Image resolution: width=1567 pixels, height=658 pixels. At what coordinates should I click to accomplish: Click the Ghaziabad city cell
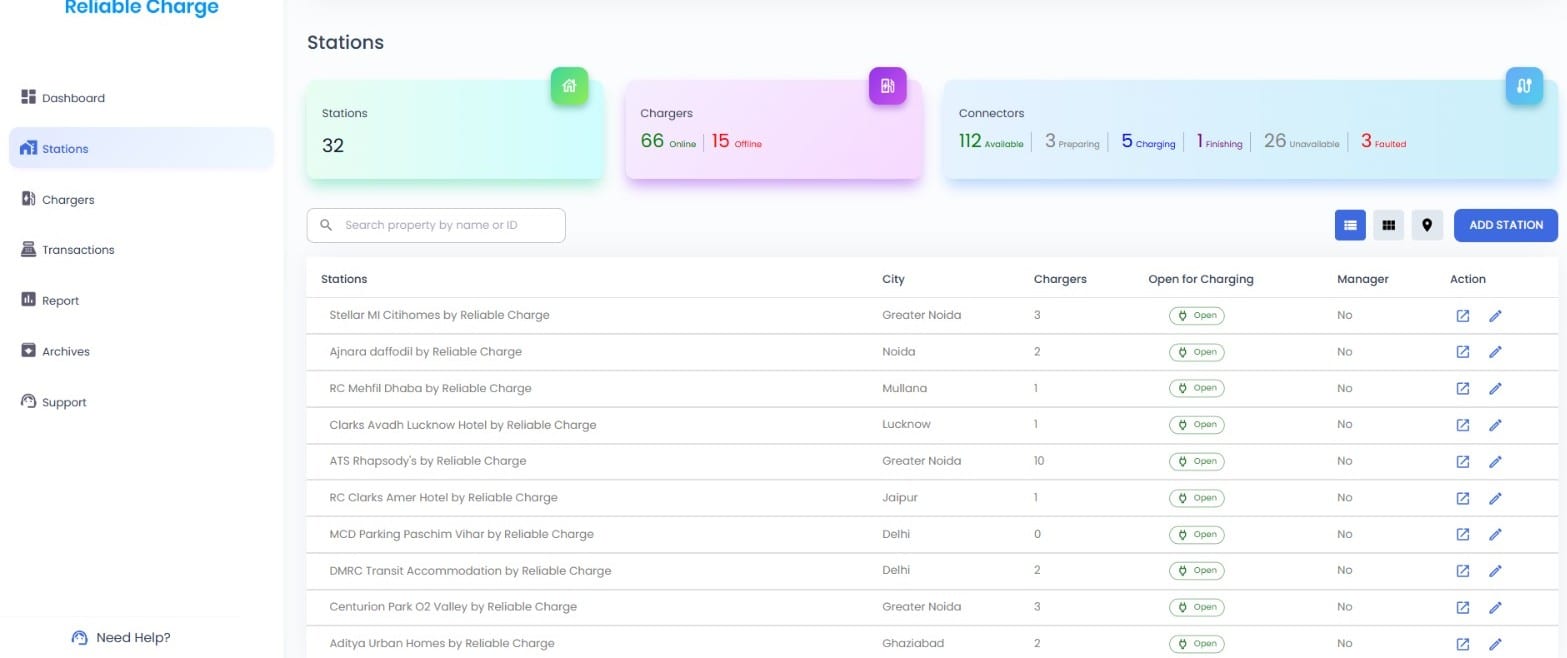pos(913,643)
